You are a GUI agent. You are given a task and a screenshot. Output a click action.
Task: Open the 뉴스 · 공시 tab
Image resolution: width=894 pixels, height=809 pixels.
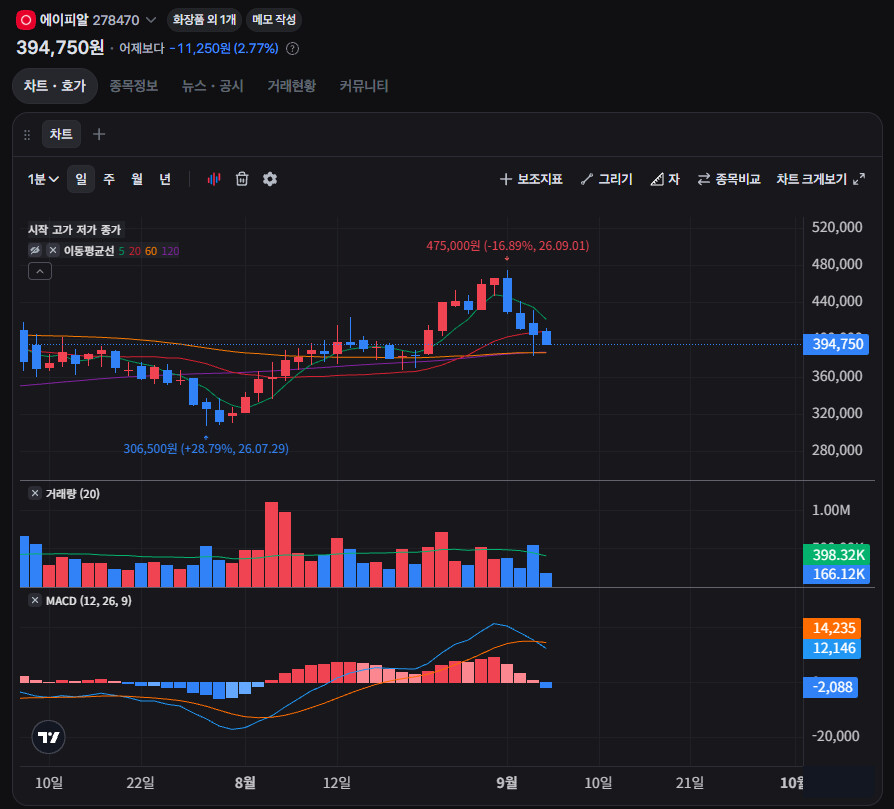(213, 86)
